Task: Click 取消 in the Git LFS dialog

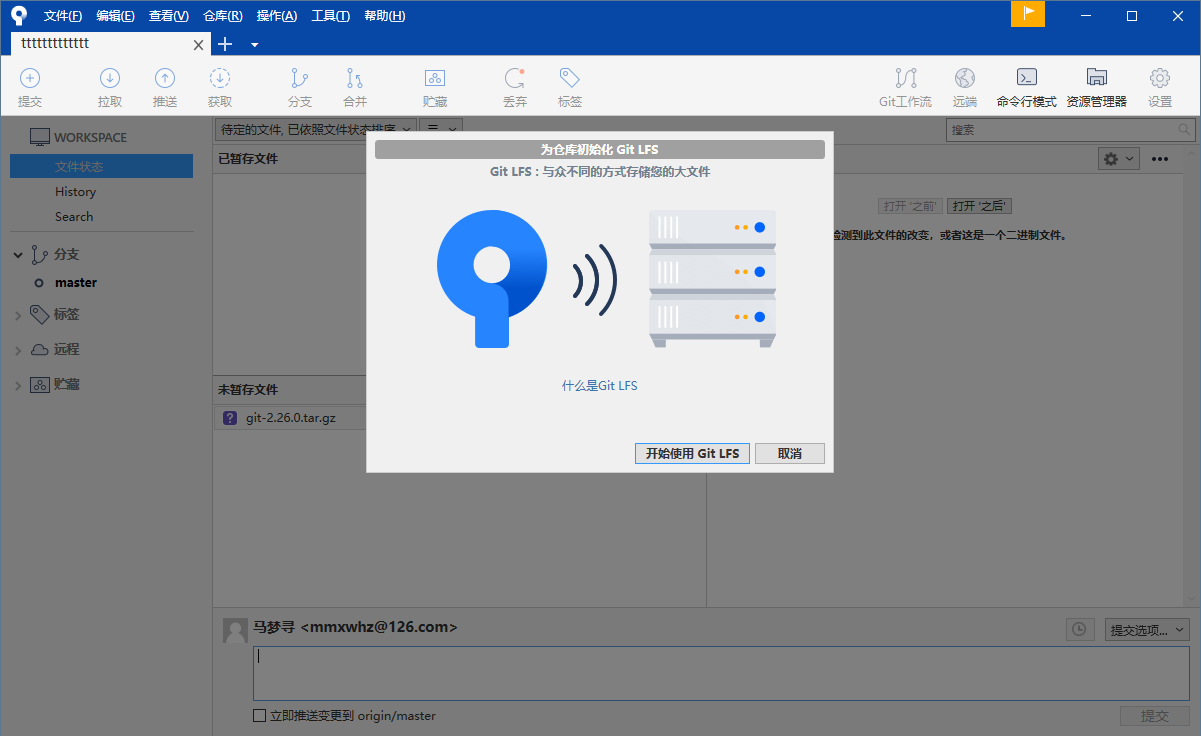Action: [x=790, y=453]
